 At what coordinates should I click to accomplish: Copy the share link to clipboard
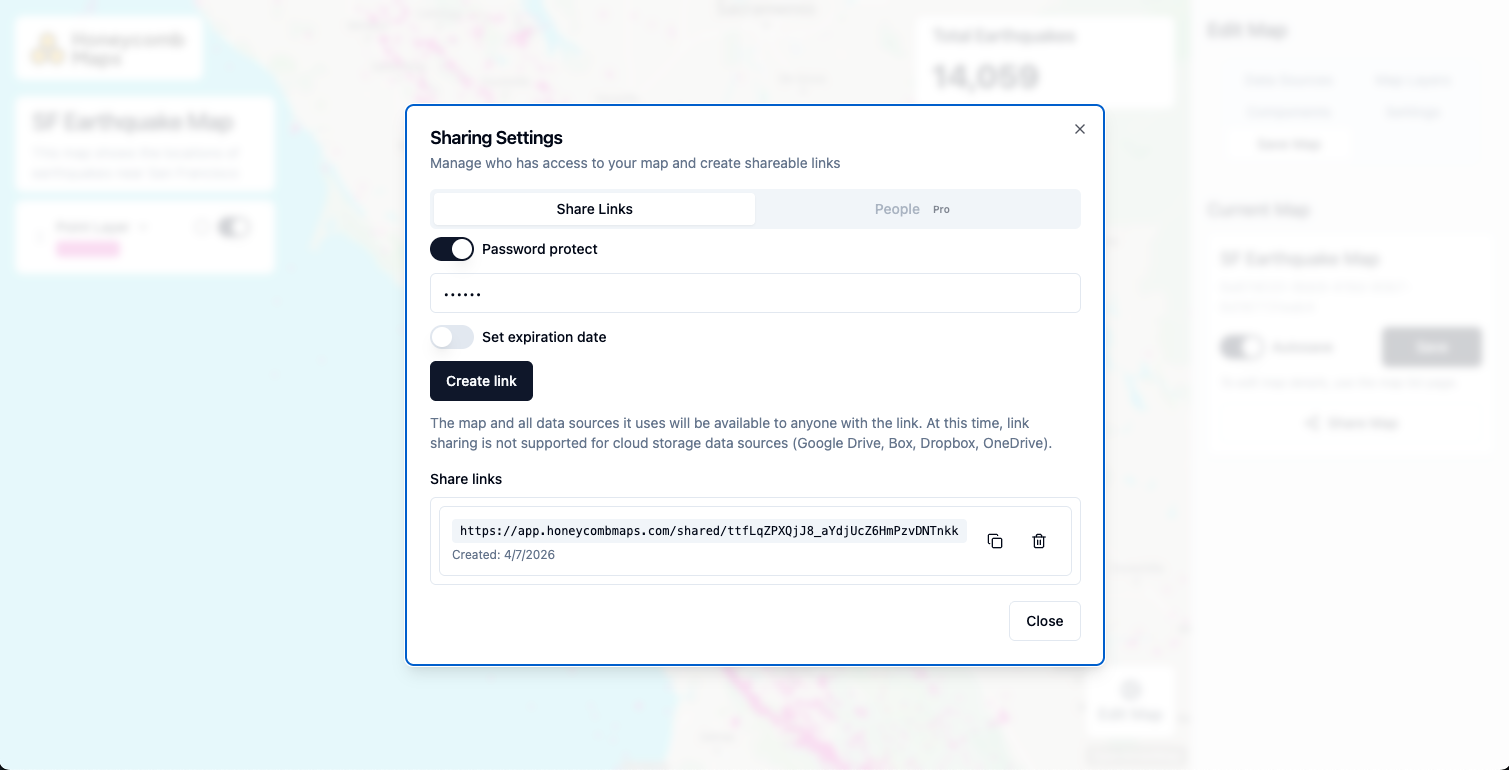pyautogui.click(x=995, y=540)
